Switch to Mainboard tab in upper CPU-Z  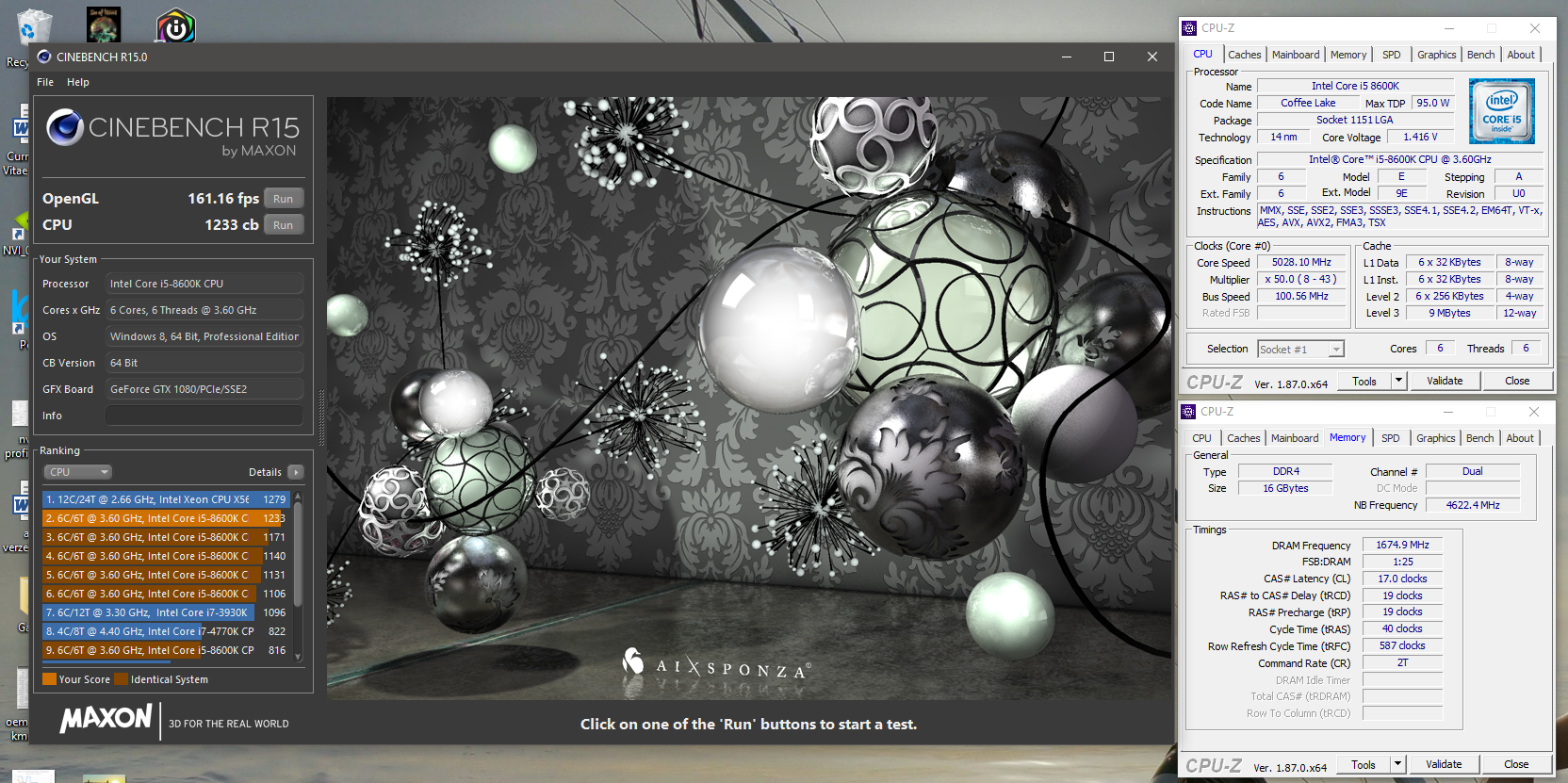point(1296,55)
